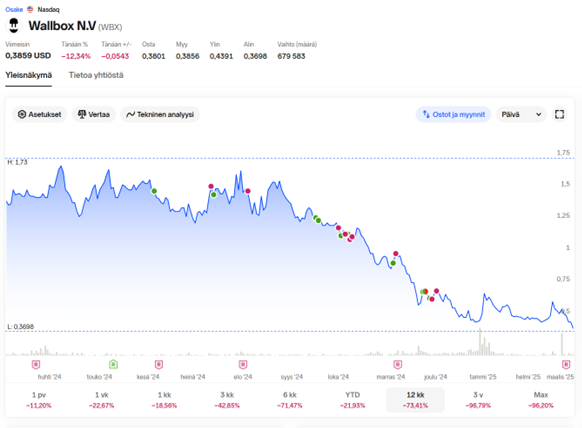Open Tekninen analyysi view

pyautogui.click(x=160, y=114)
